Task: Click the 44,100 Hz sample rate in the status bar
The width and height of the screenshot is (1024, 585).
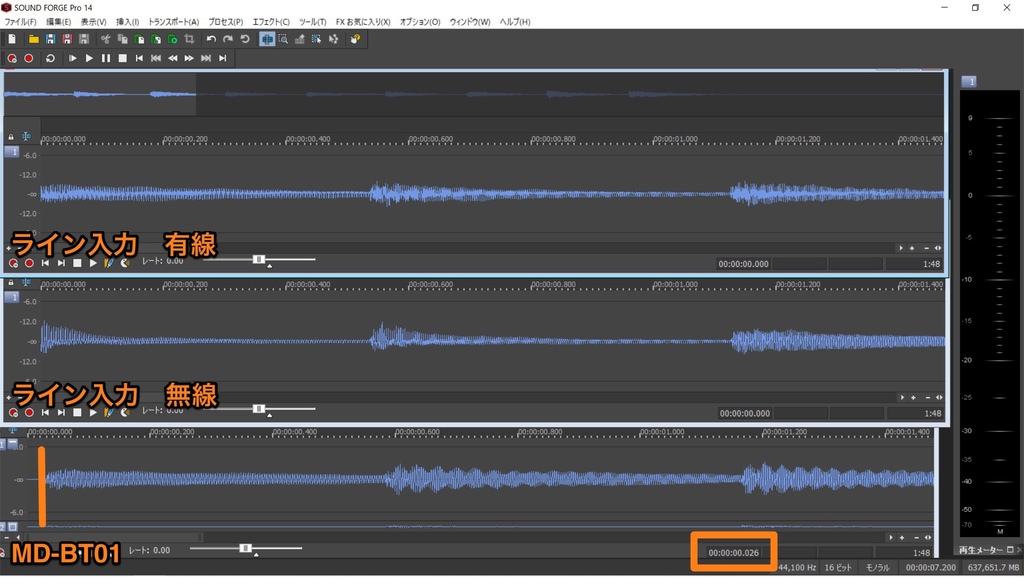Action: click(797, 568)
